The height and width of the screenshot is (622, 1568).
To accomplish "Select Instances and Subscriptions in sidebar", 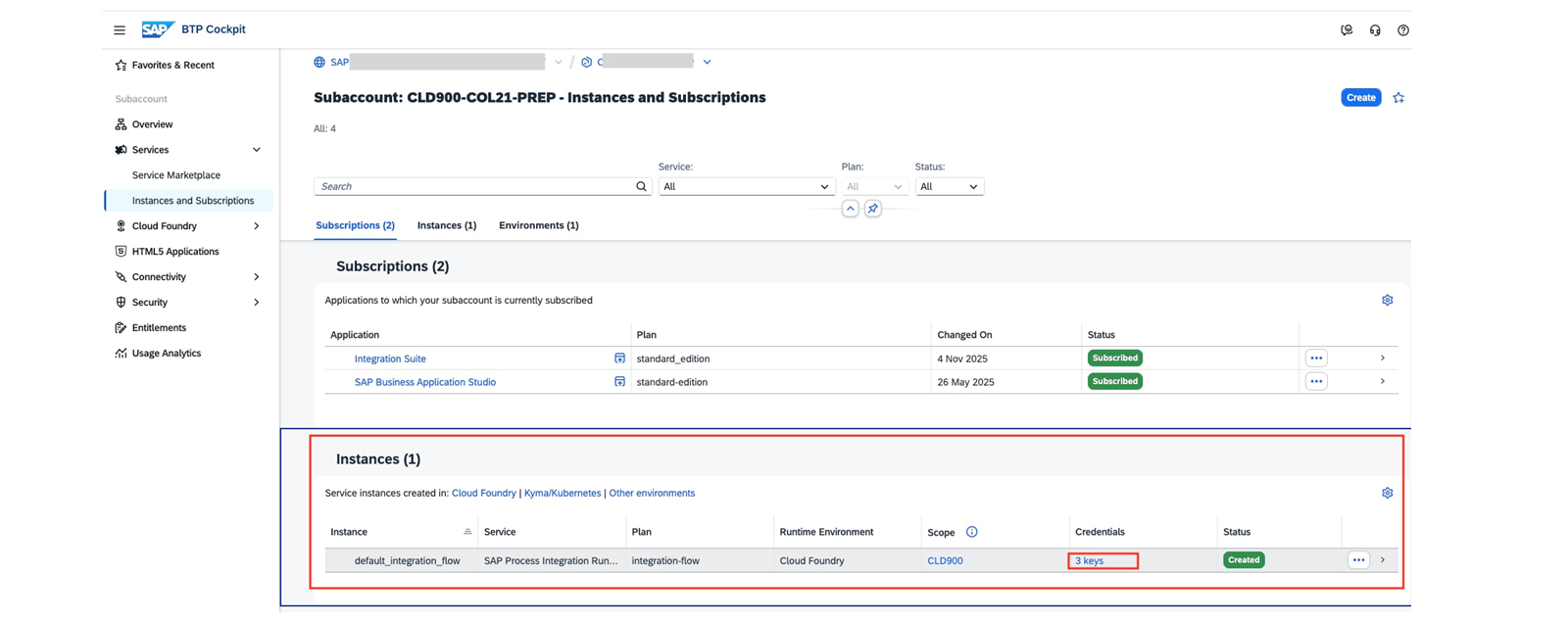I will tap(193, 201).
